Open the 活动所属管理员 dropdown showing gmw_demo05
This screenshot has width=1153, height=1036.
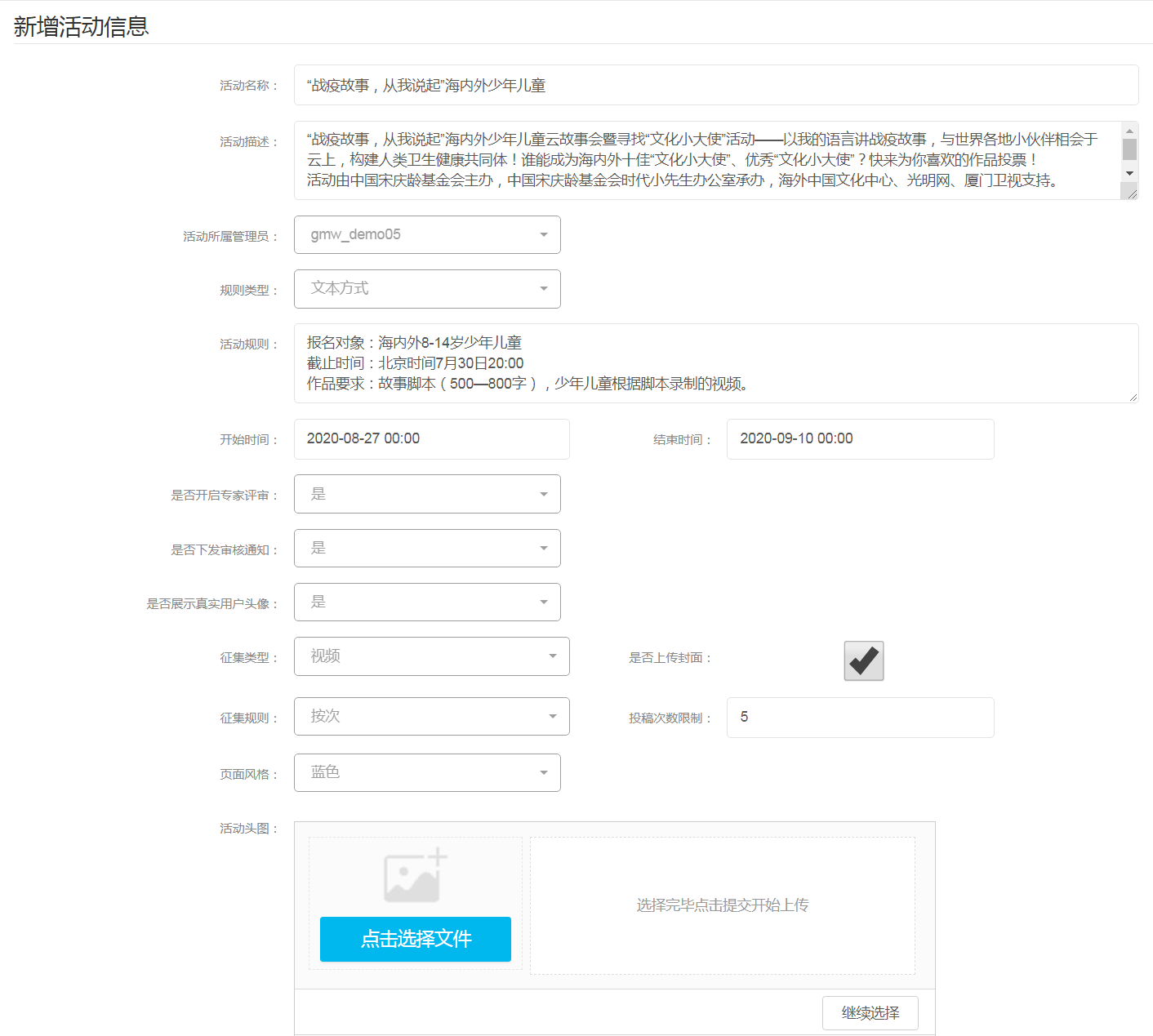pos(427,235)
